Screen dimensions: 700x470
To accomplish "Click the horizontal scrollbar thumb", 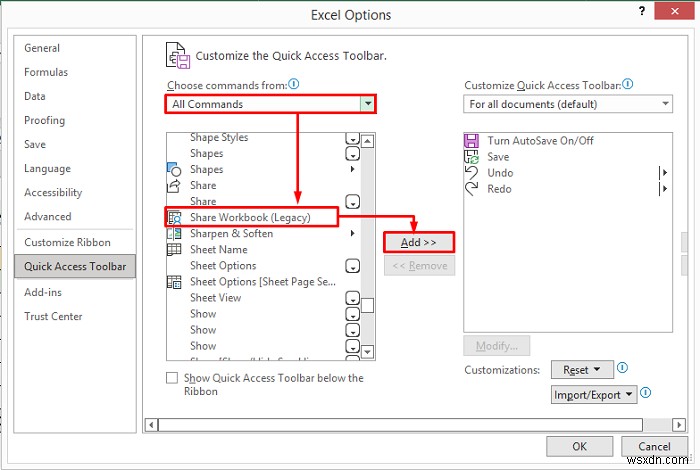I will [400, 424].
